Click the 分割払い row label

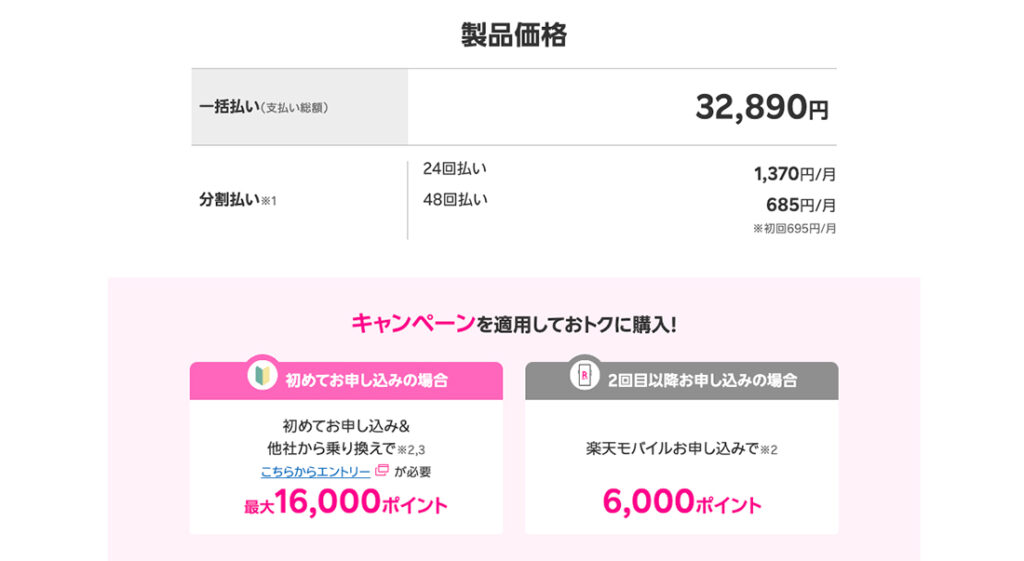(x=238, y=200)
